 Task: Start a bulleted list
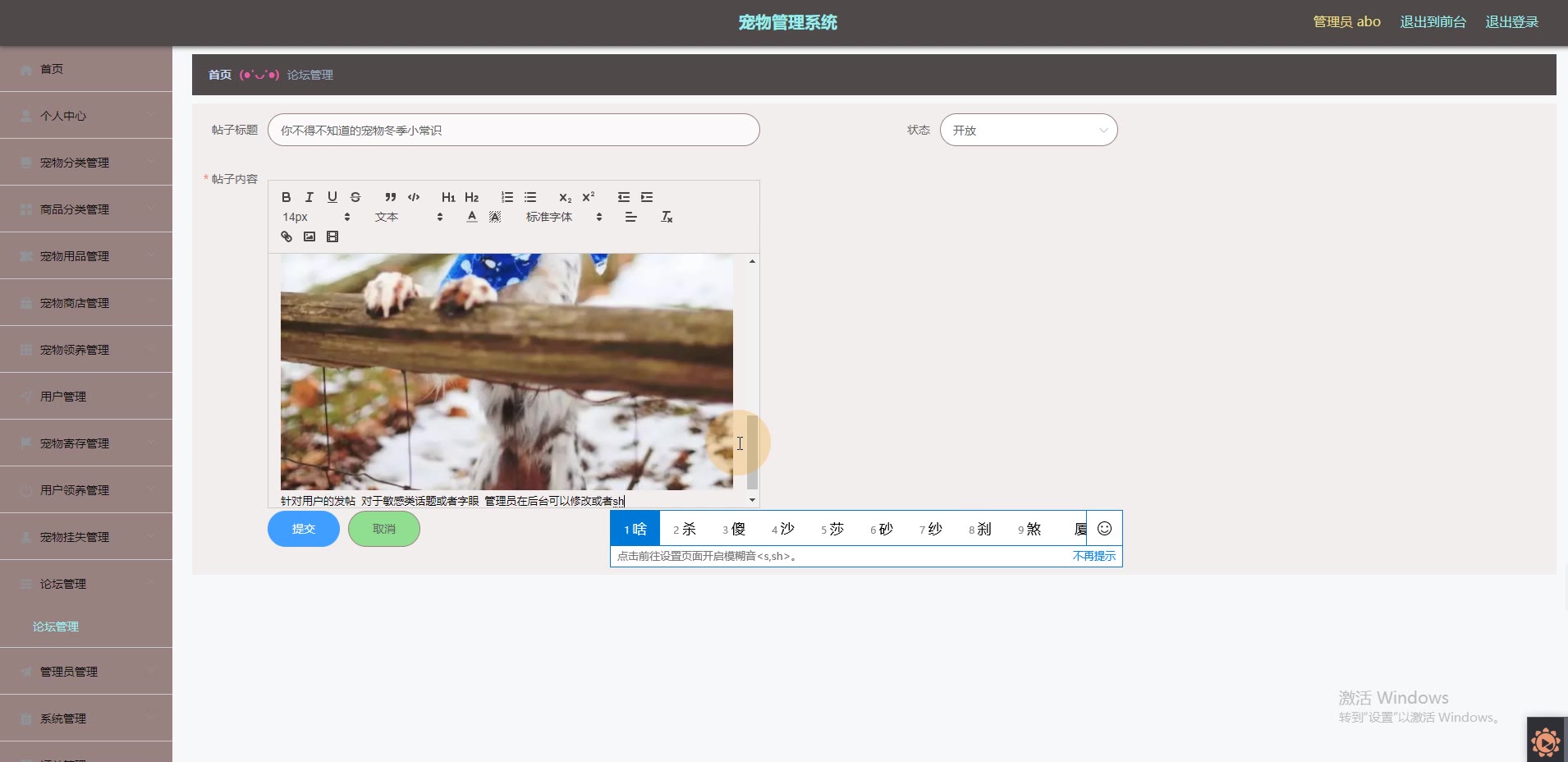[x=530, y=197]
